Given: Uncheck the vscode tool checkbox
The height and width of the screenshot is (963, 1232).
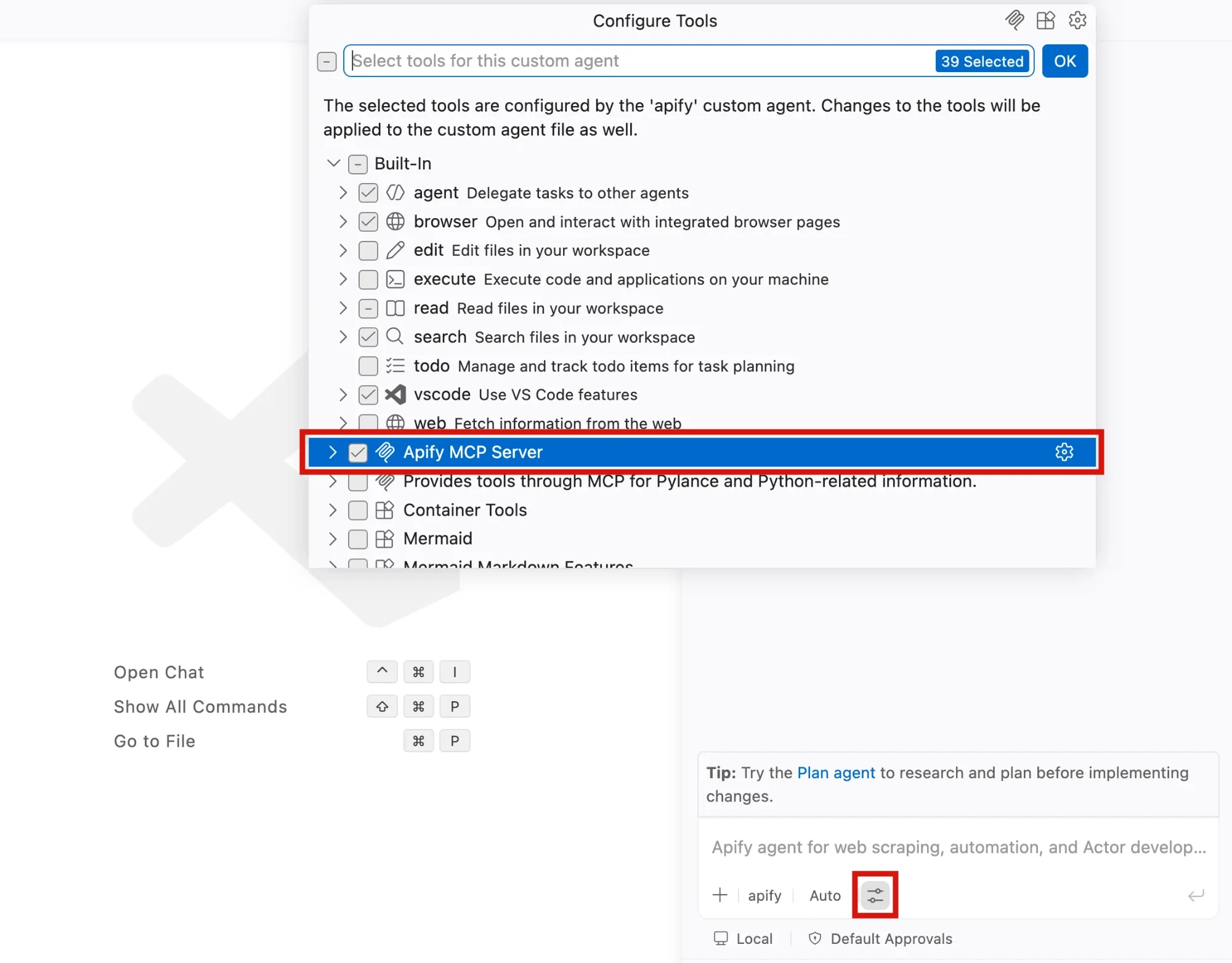Looking at the screenshot, I should (368, 394).
